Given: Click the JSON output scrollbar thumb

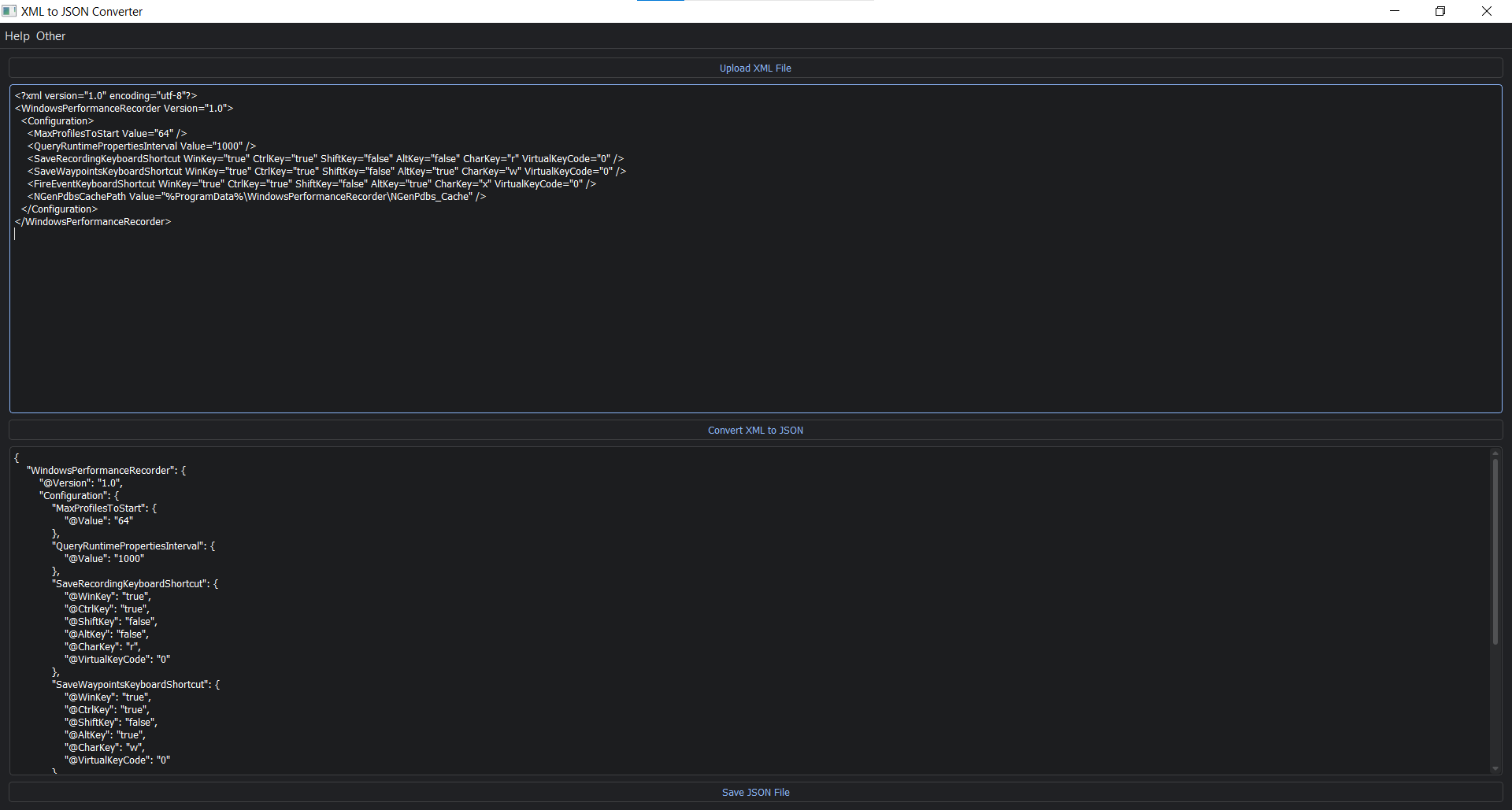Looking at the screenshot, I should (x=1495, y=552).
